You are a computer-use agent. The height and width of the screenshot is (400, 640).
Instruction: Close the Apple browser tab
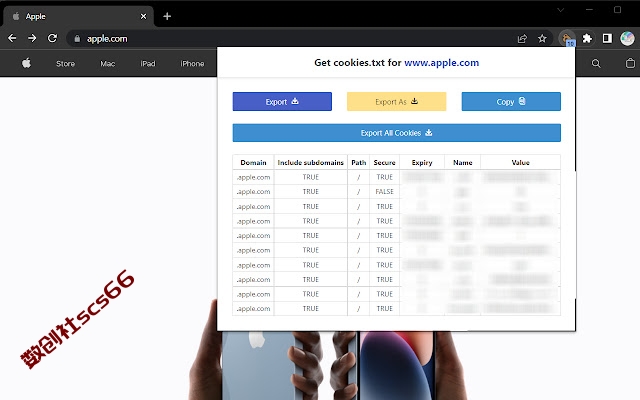click(x=143, y=16)
